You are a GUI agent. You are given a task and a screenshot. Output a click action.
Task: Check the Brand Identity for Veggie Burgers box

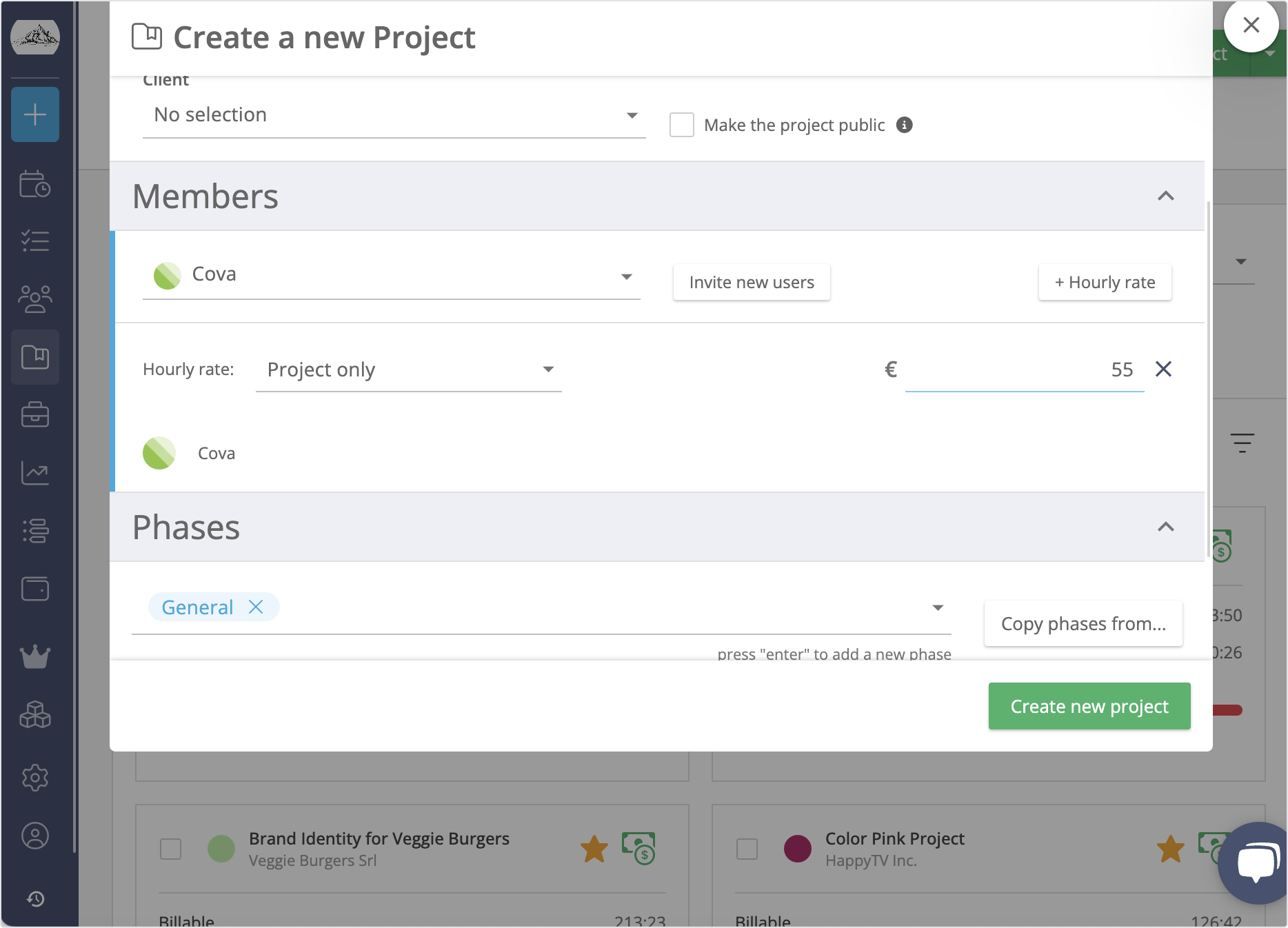171,849
